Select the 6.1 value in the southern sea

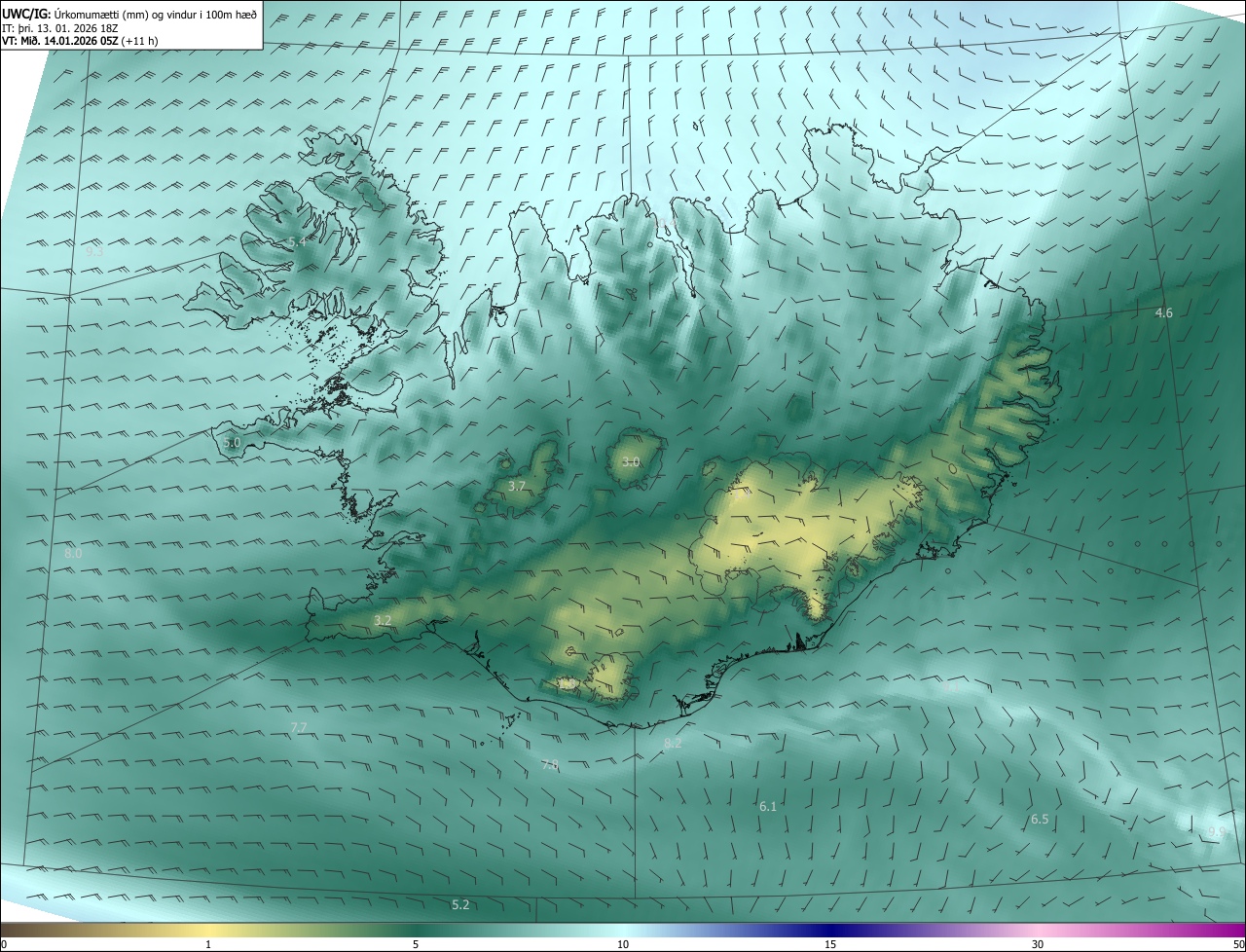(768, 806)
